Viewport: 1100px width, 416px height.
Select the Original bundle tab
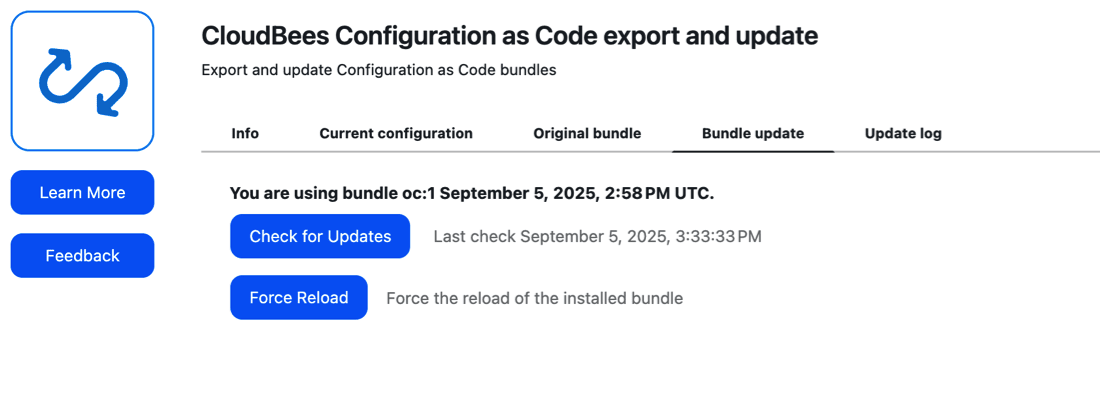click(x=587, y=133)
